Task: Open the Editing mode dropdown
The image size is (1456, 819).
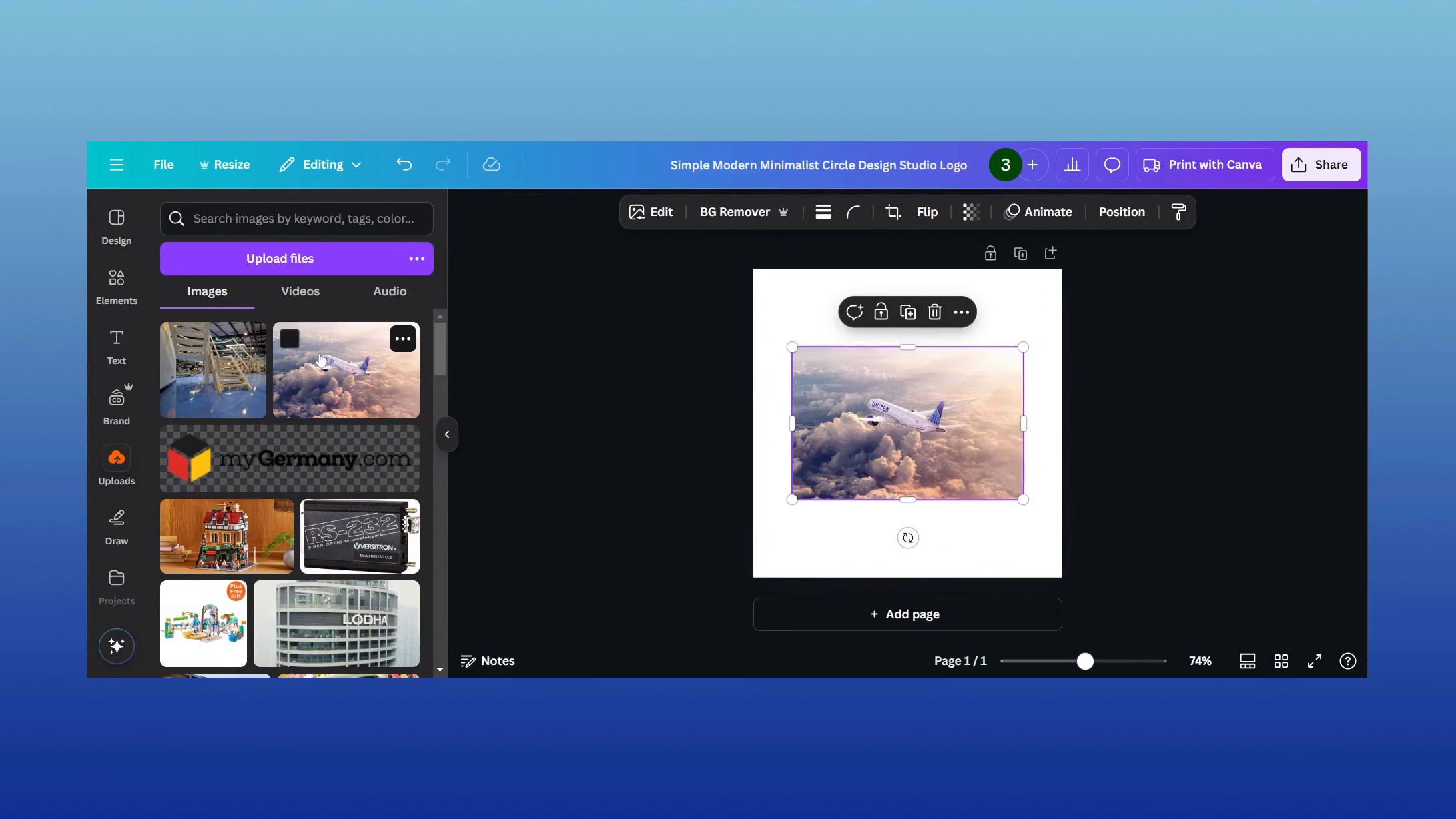Action: click(320, 164)
